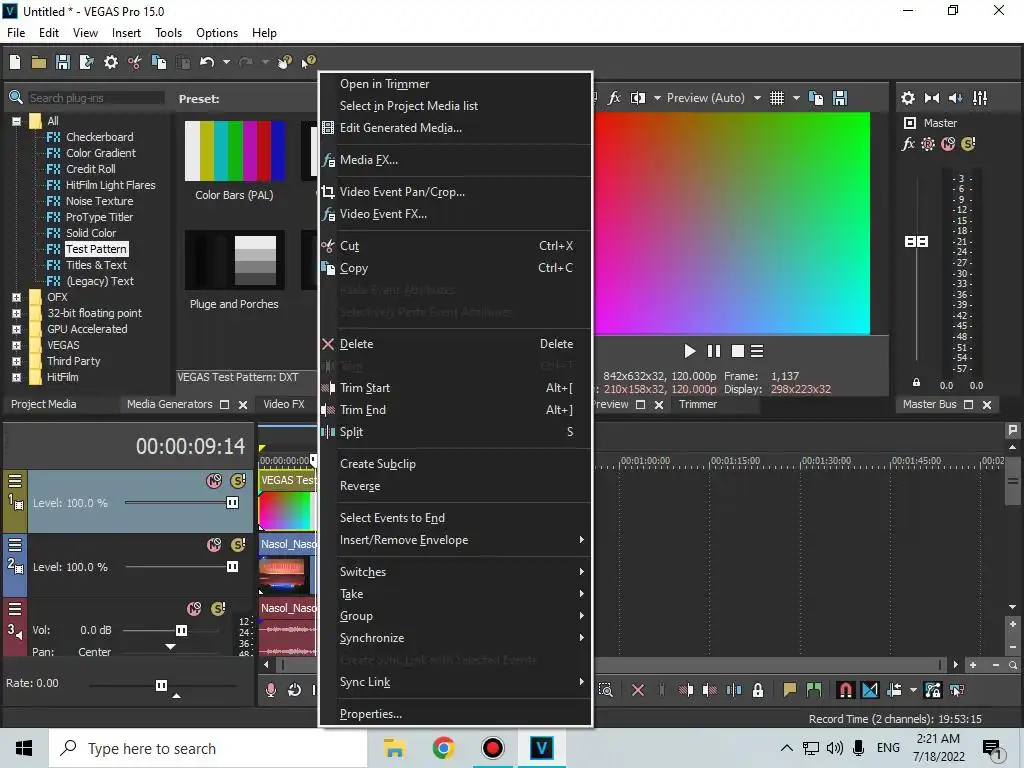
Task: Copy snapshot to clipboard in preview
Action: tap(816, 98)
